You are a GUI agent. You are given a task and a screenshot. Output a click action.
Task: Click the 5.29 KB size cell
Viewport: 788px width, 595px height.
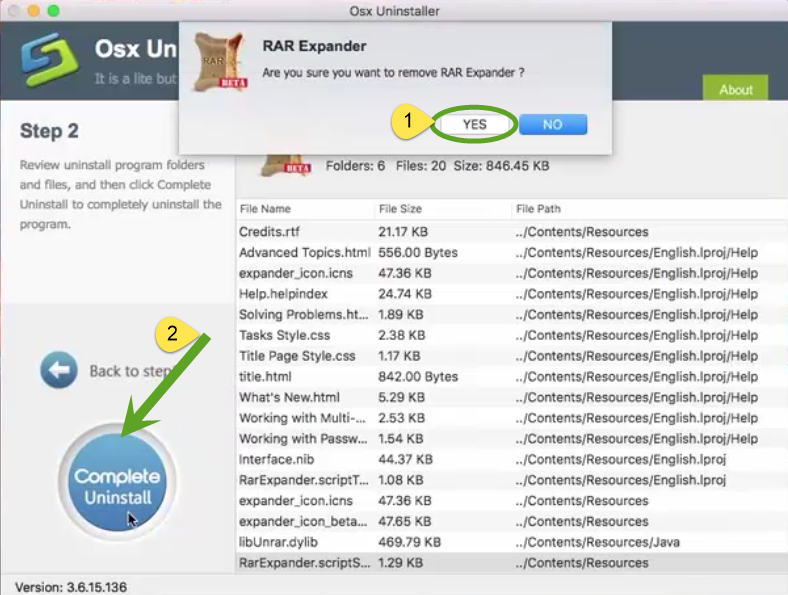point(401,397)
